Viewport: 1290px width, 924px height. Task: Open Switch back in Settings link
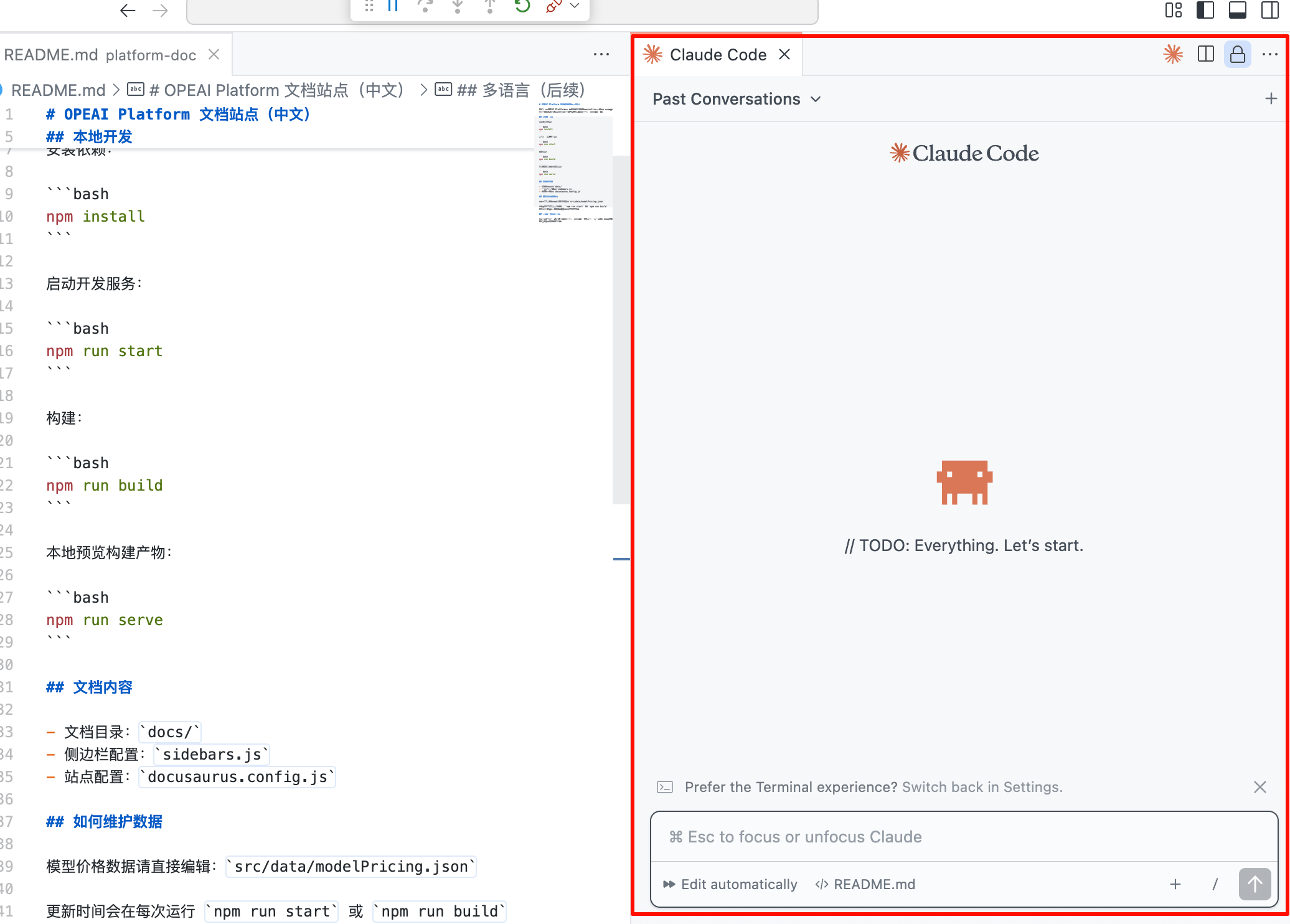[x=981, y=787]
